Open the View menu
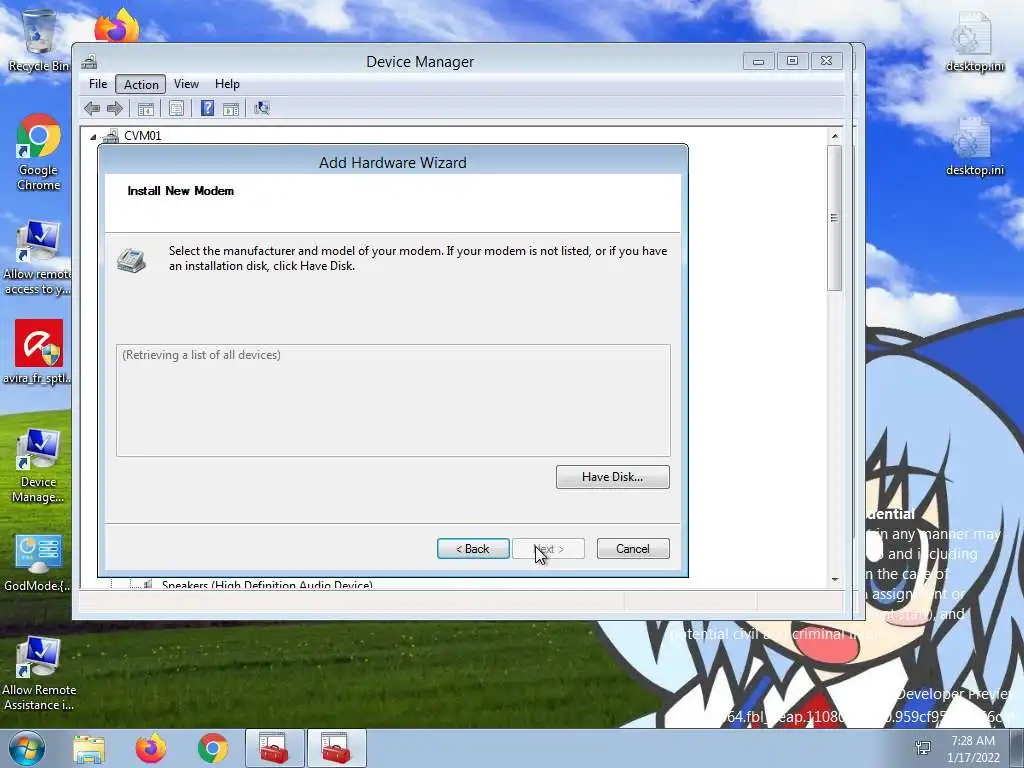 point(186,84)
